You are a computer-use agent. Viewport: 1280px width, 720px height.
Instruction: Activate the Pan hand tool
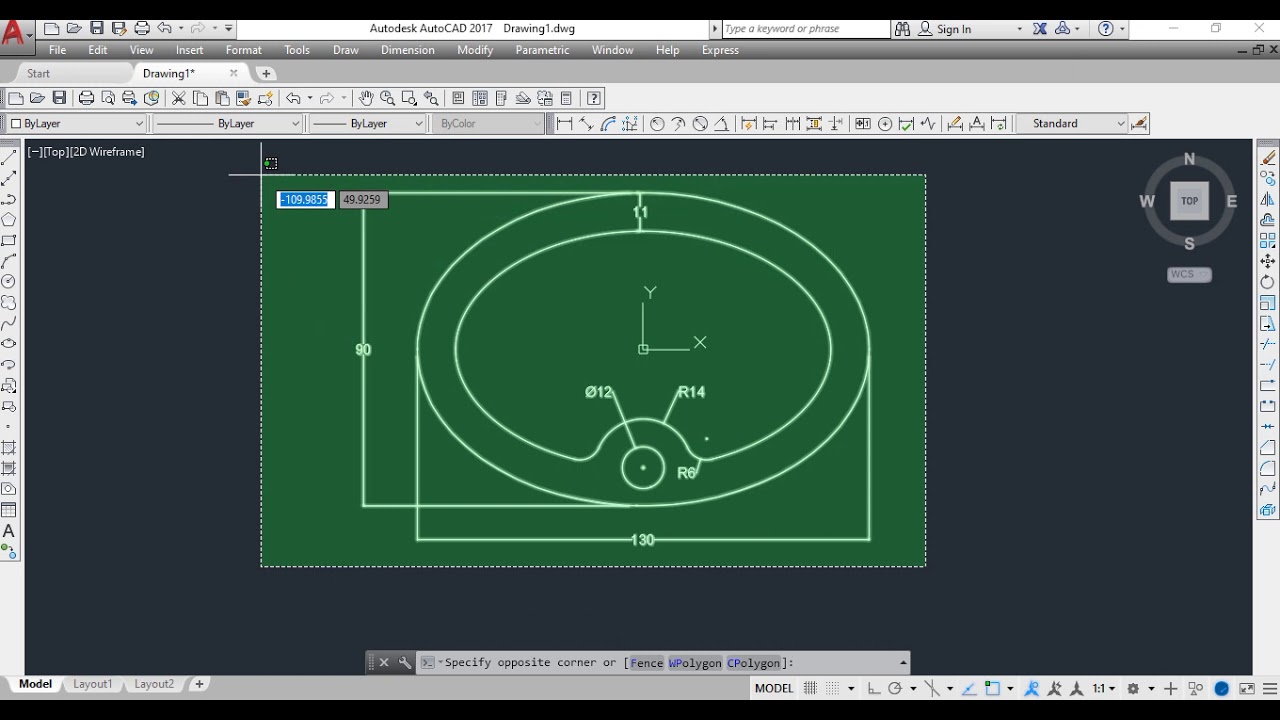[x=366, y=98]
